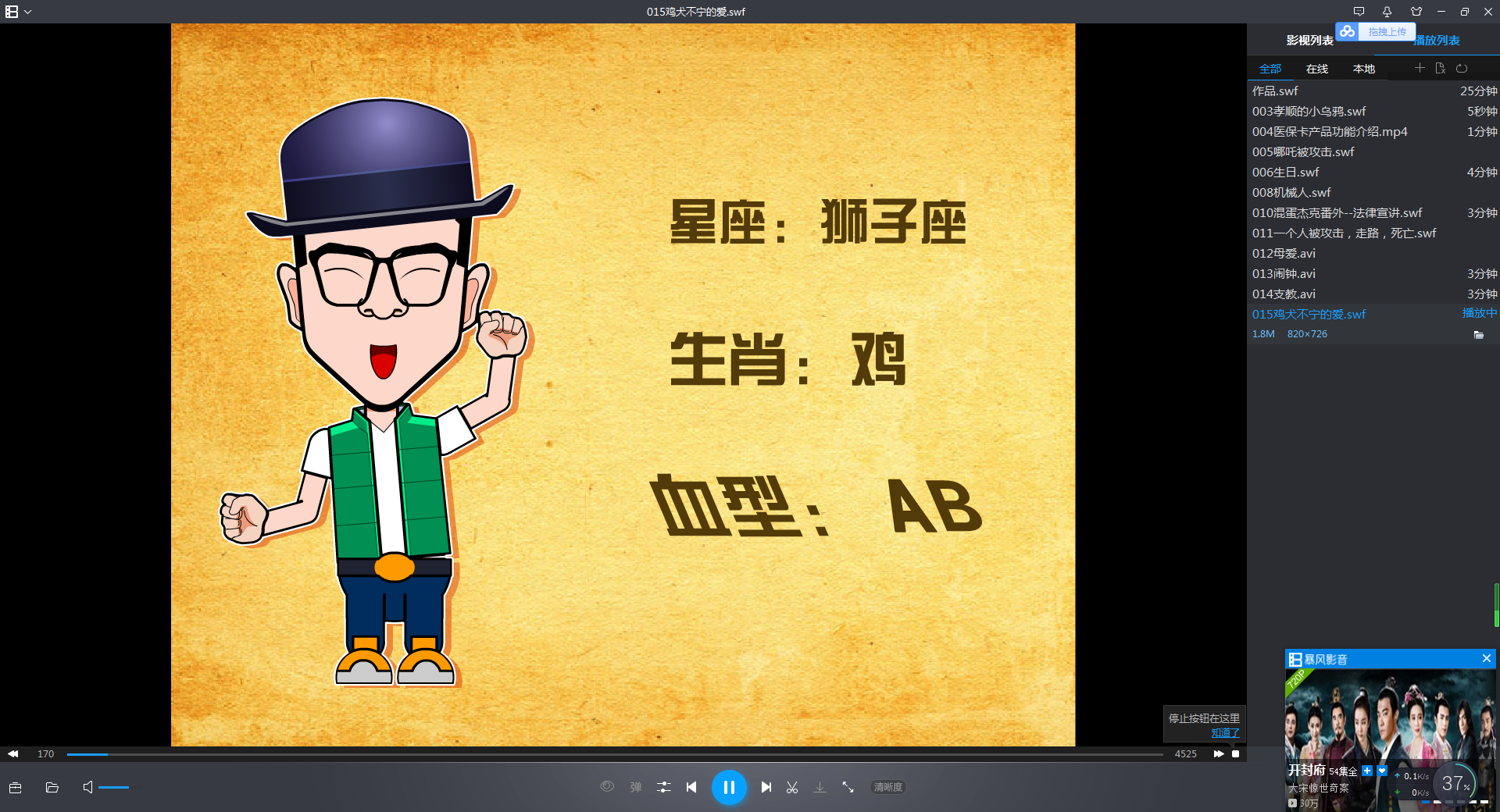The width and height of the screenshot is (1500, 812).
Task: Expand the main menu dropdown arrow
Action: point(28,12)
